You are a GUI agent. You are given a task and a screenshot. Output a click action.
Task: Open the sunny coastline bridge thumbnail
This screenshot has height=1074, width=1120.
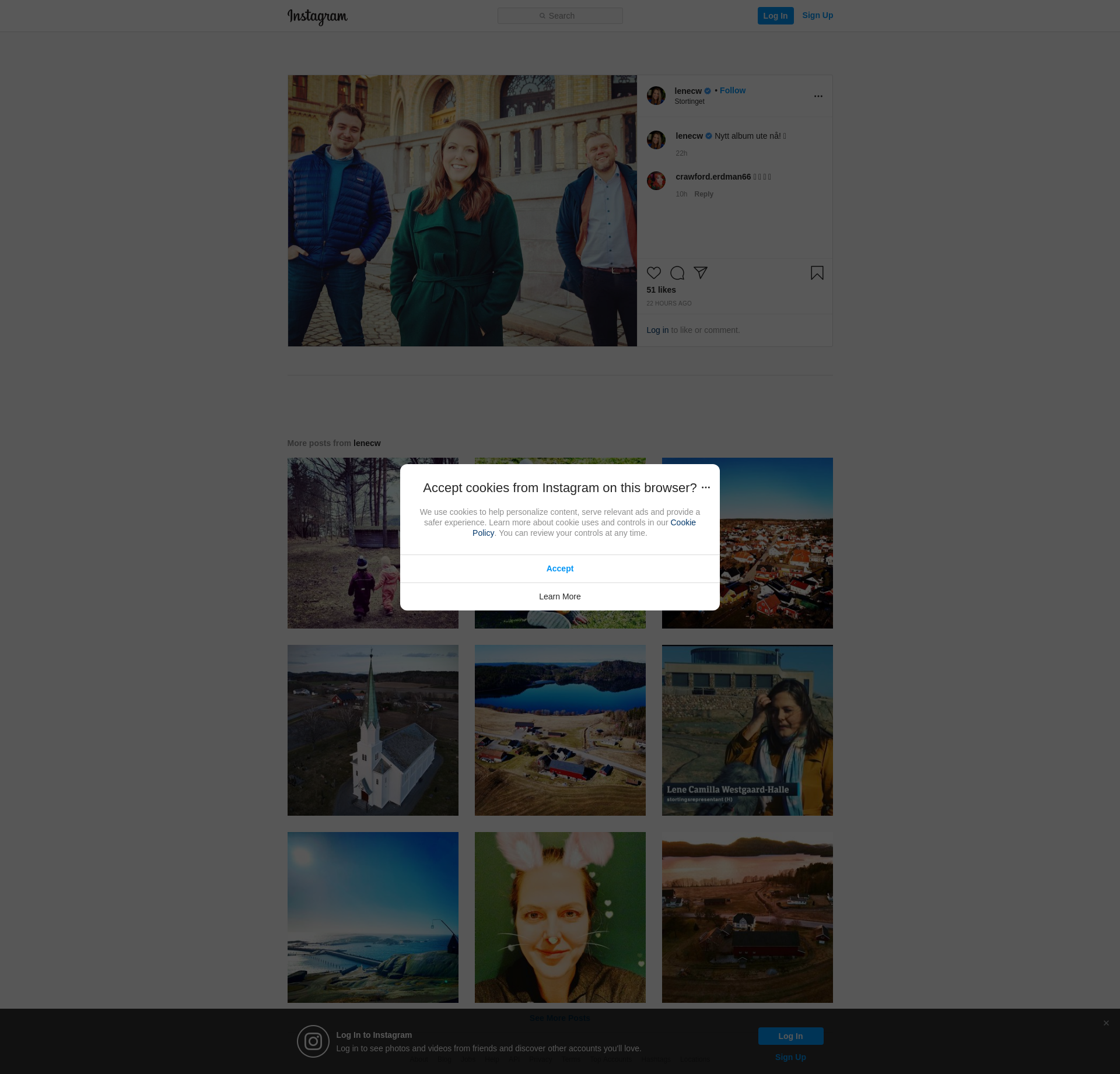click(373, 917)
